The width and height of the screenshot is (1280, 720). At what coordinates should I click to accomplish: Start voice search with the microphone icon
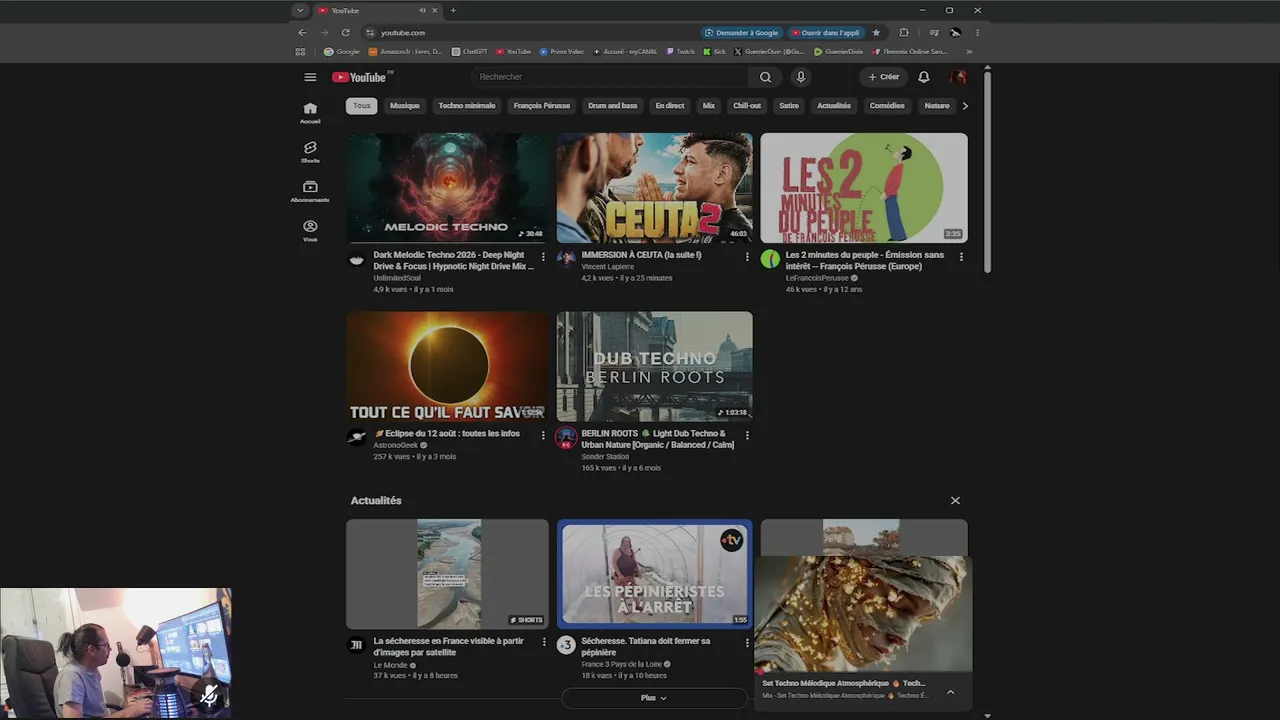tap(800, 77)
